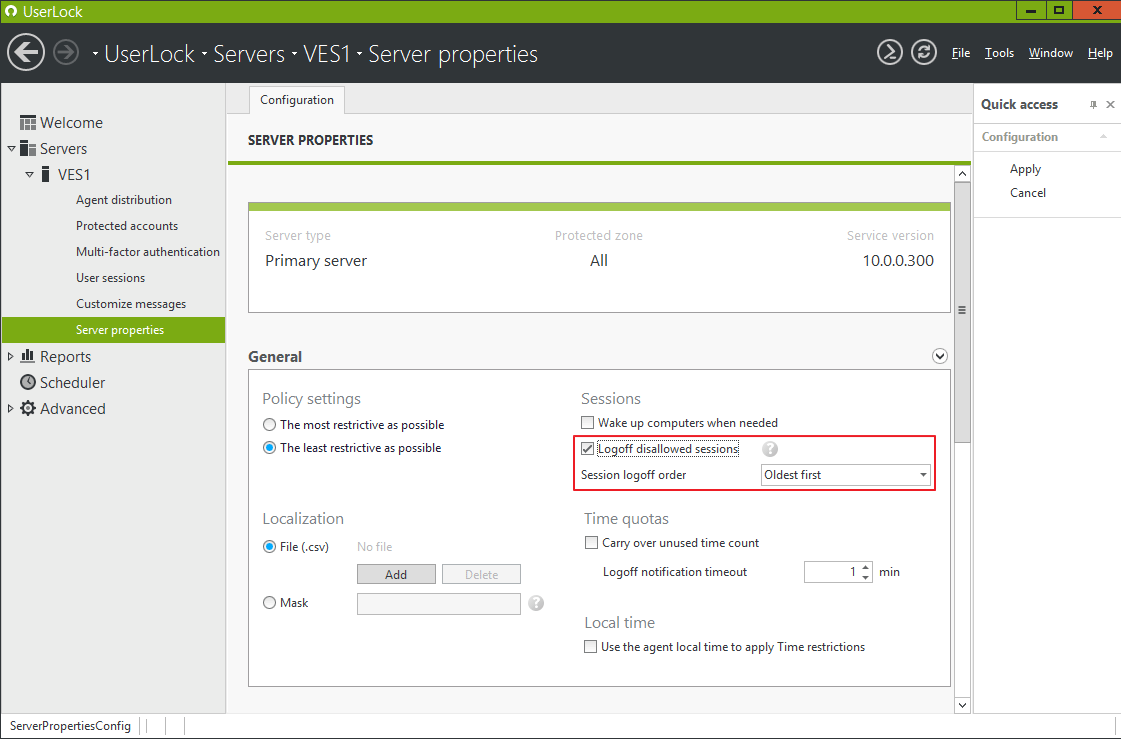The image size is (1121, 739).
Task: Collapse the Servers tree node
Action: click(11, 149)
